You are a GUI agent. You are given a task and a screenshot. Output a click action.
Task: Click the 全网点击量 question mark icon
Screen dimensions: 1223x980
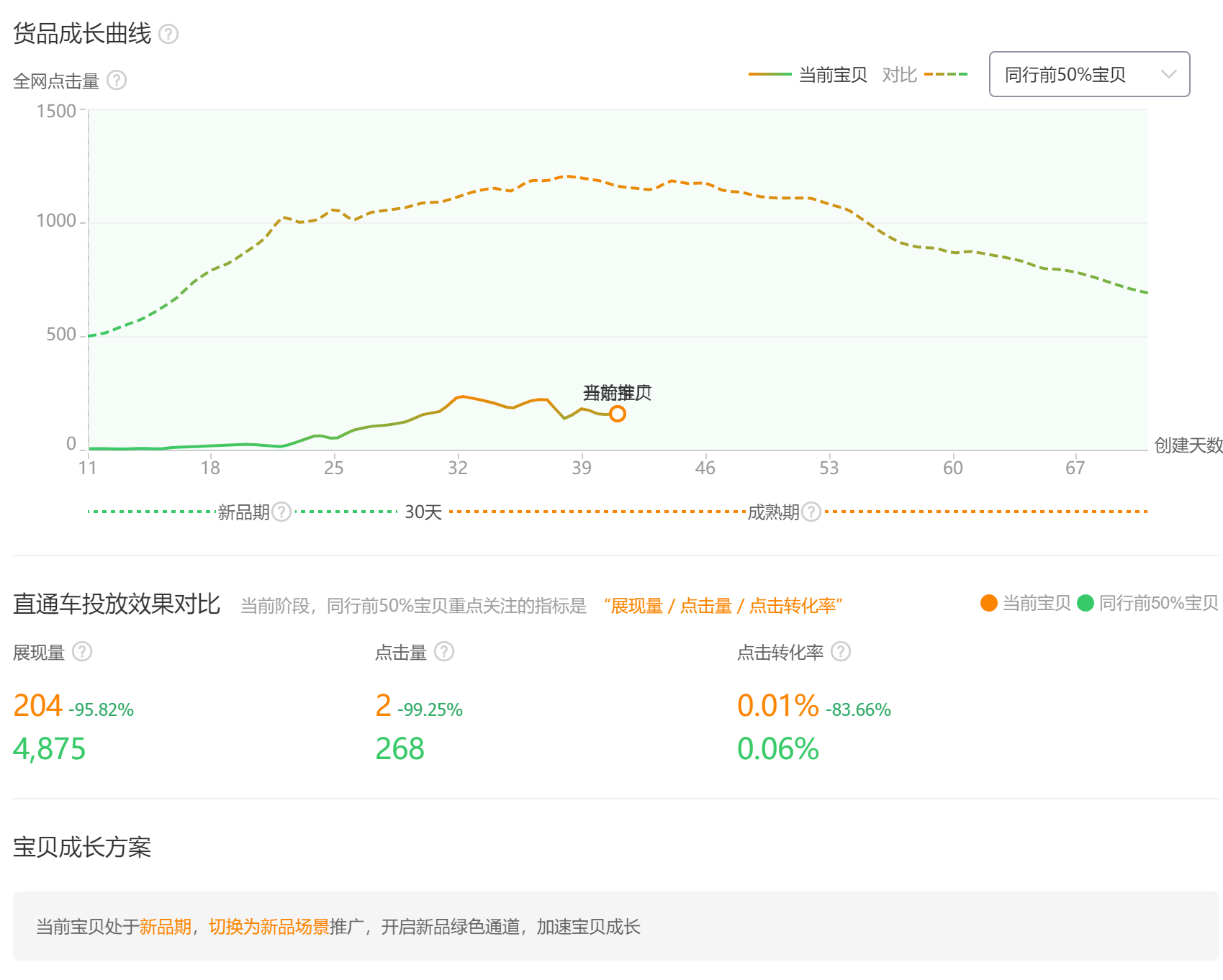115,81
